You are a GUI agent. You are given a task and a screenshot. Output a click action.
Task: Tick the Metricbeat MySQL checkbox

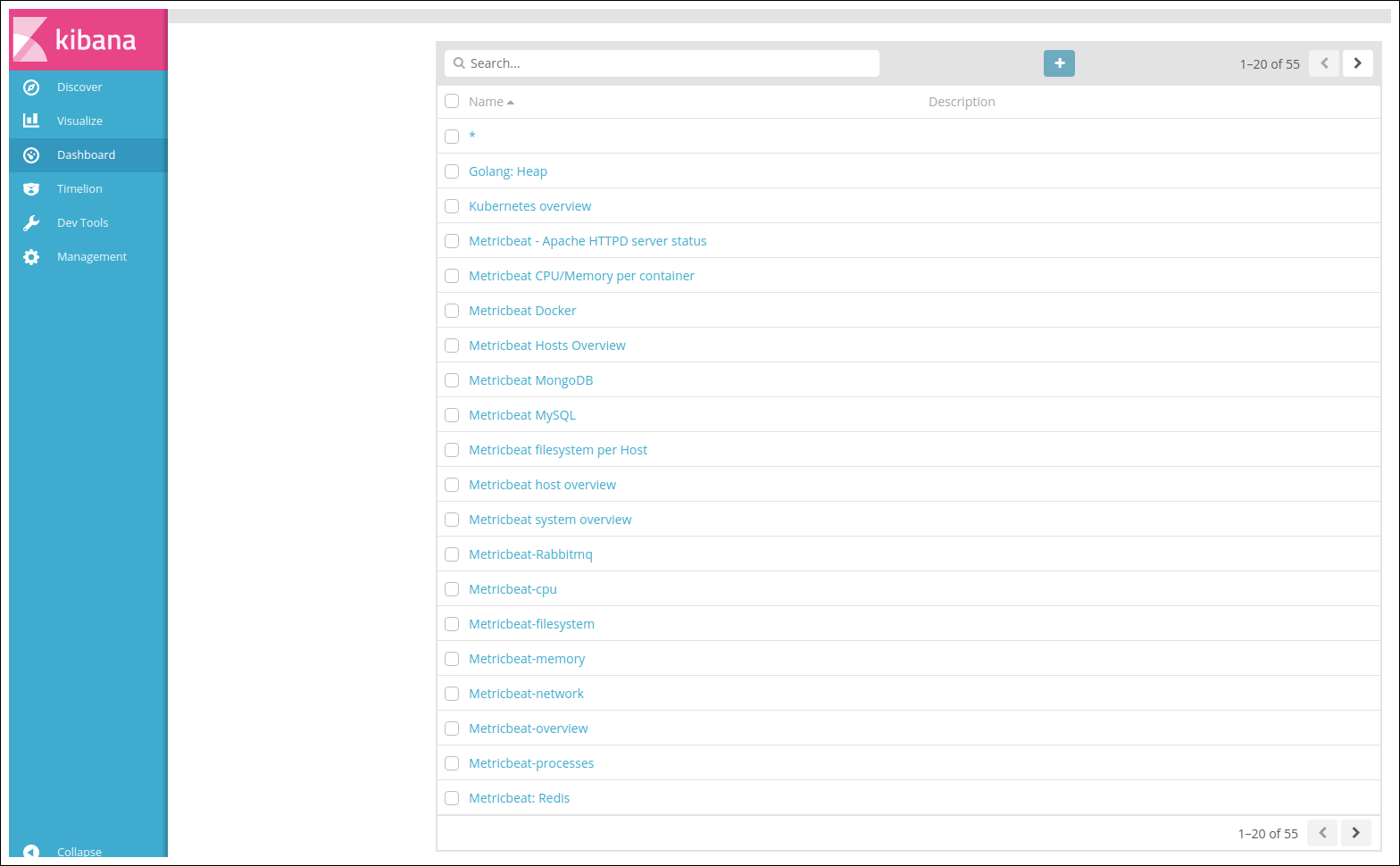(452, 415)
